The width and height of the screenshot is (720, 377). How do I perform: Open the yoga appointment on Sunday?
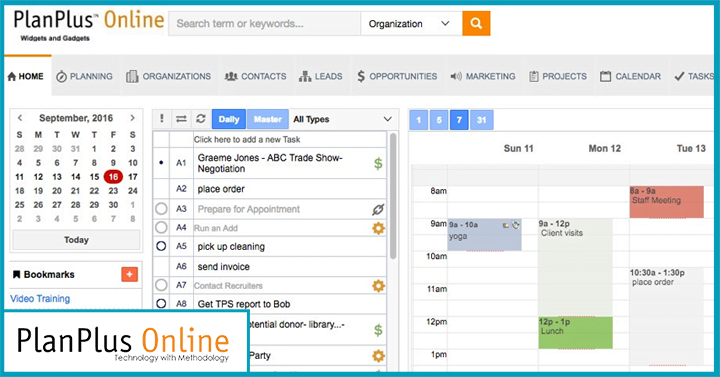484,235
